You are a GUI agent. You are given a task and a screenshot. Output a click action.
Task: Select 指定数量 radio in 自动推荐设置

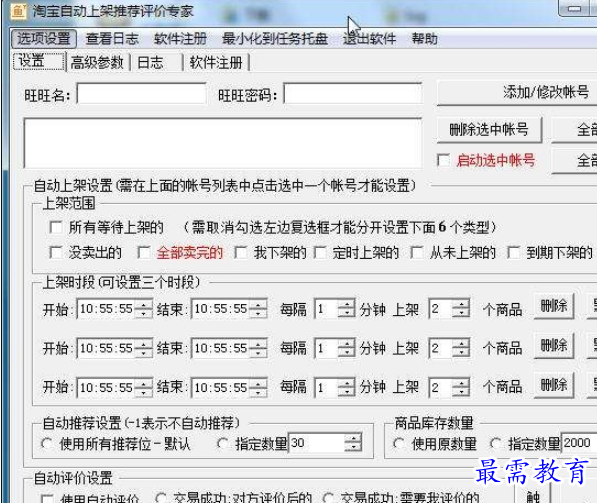coord(222,444)
